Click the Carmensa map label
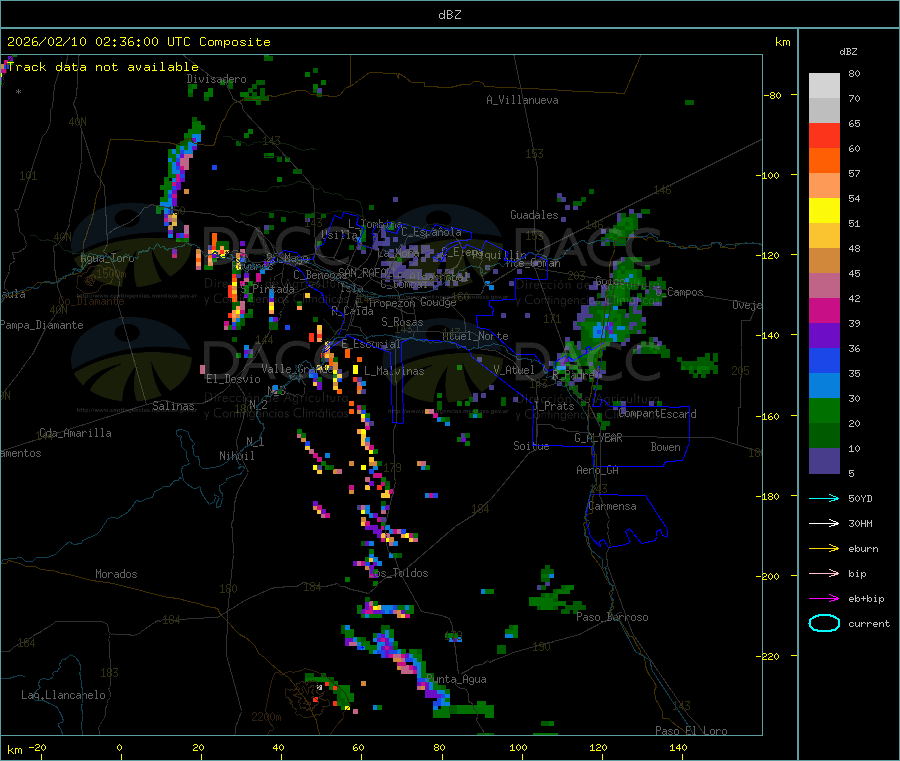Image resolution: width=900 pixels, height=761 pixels. pyautogui.click(x=612, y=506)
